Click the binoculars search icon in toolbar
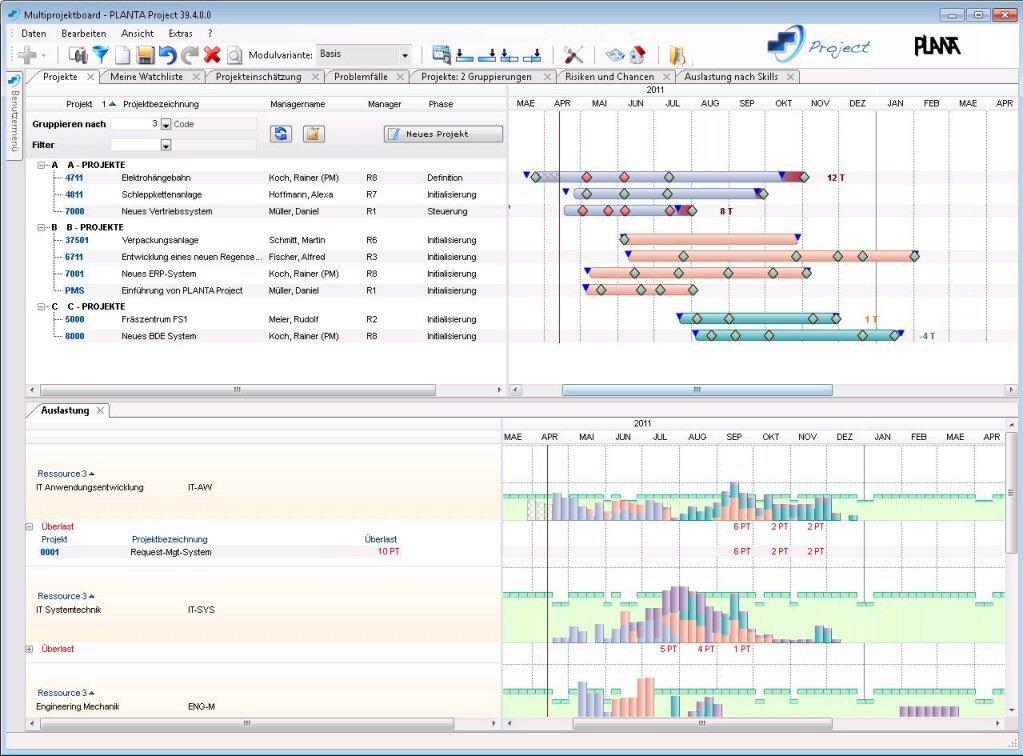Image resolution: width=1023 pixels, height=756 pixels. (78, 56)
